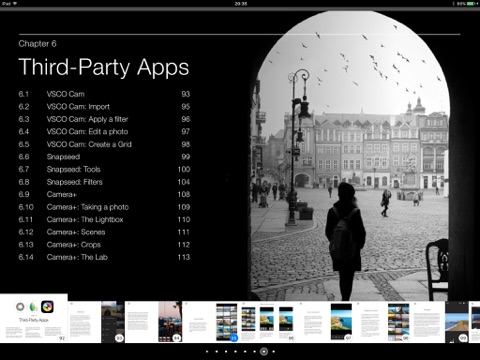Open VSCO Cam: Create a Grid section
The width and height of the screenshot is (480, 360).
(104, 144)
